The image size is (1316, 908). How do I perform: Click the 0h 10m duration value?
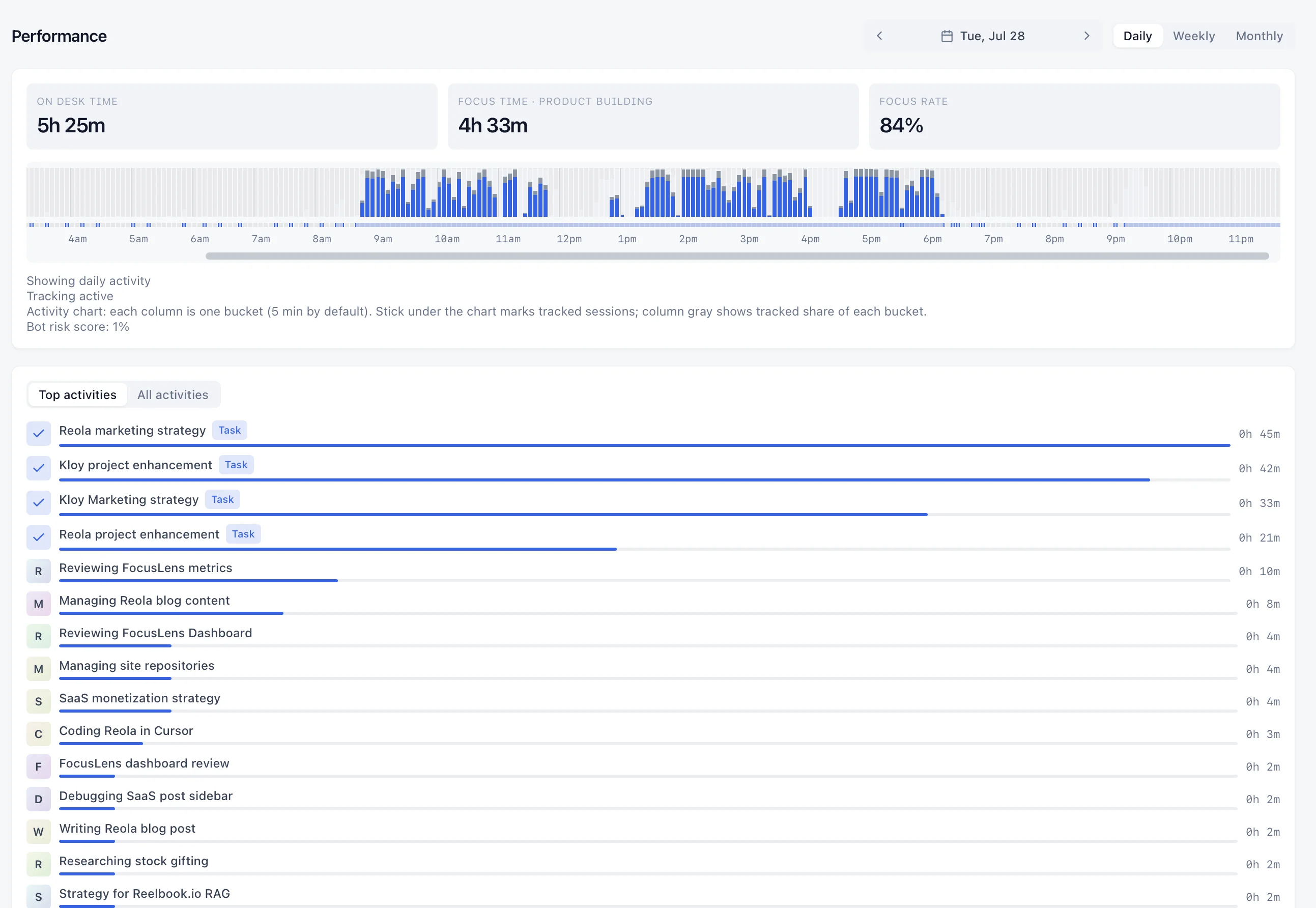1259,572
